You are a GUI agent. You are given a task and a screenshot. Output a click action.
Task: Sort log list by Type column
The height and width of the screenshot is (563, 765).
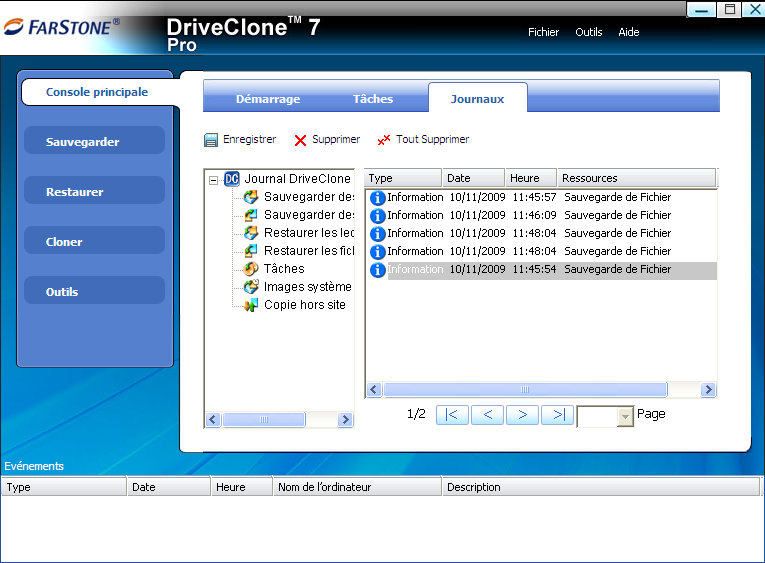point(403,178)
